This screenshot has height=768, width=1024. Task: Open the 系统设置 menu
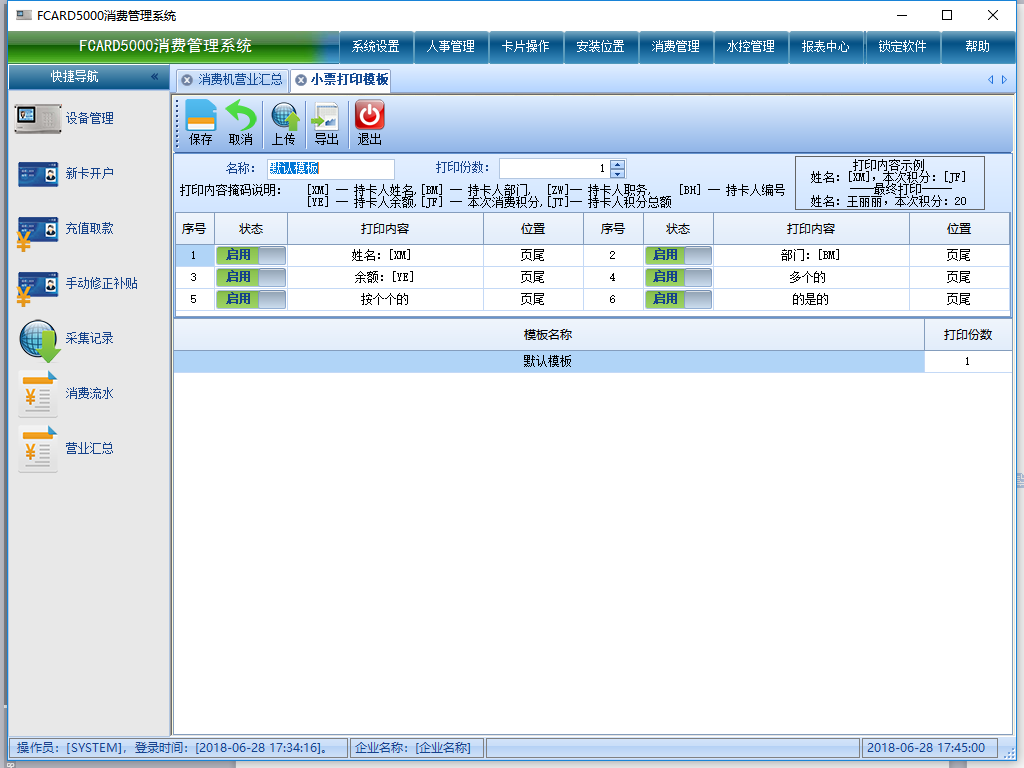pos(376,47)
